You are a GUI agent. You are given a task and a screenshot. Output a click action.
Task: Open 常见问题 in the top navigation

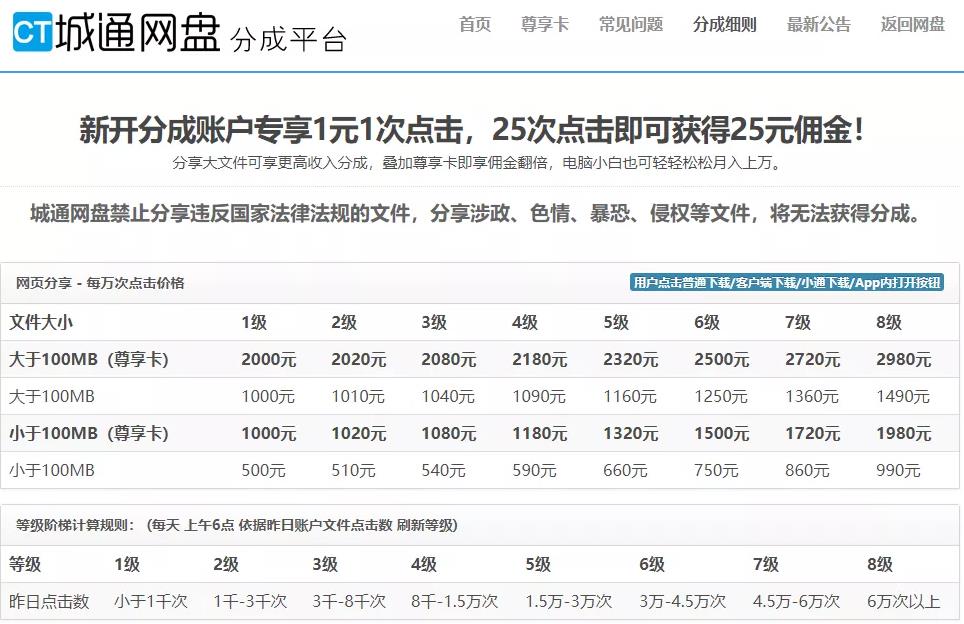point(631,25)
